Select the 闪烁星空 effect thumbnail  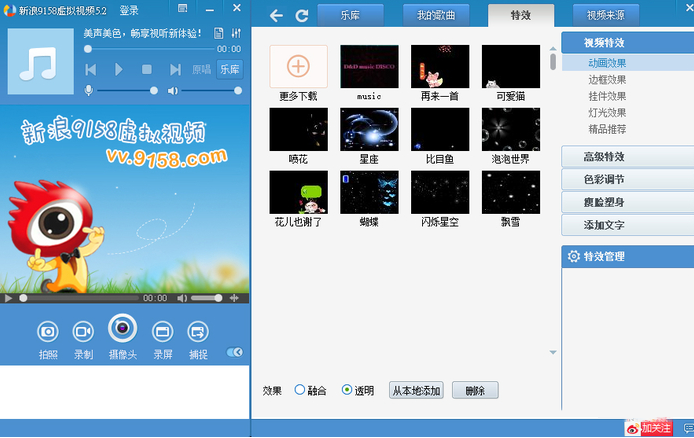click(x=440, y=192)
